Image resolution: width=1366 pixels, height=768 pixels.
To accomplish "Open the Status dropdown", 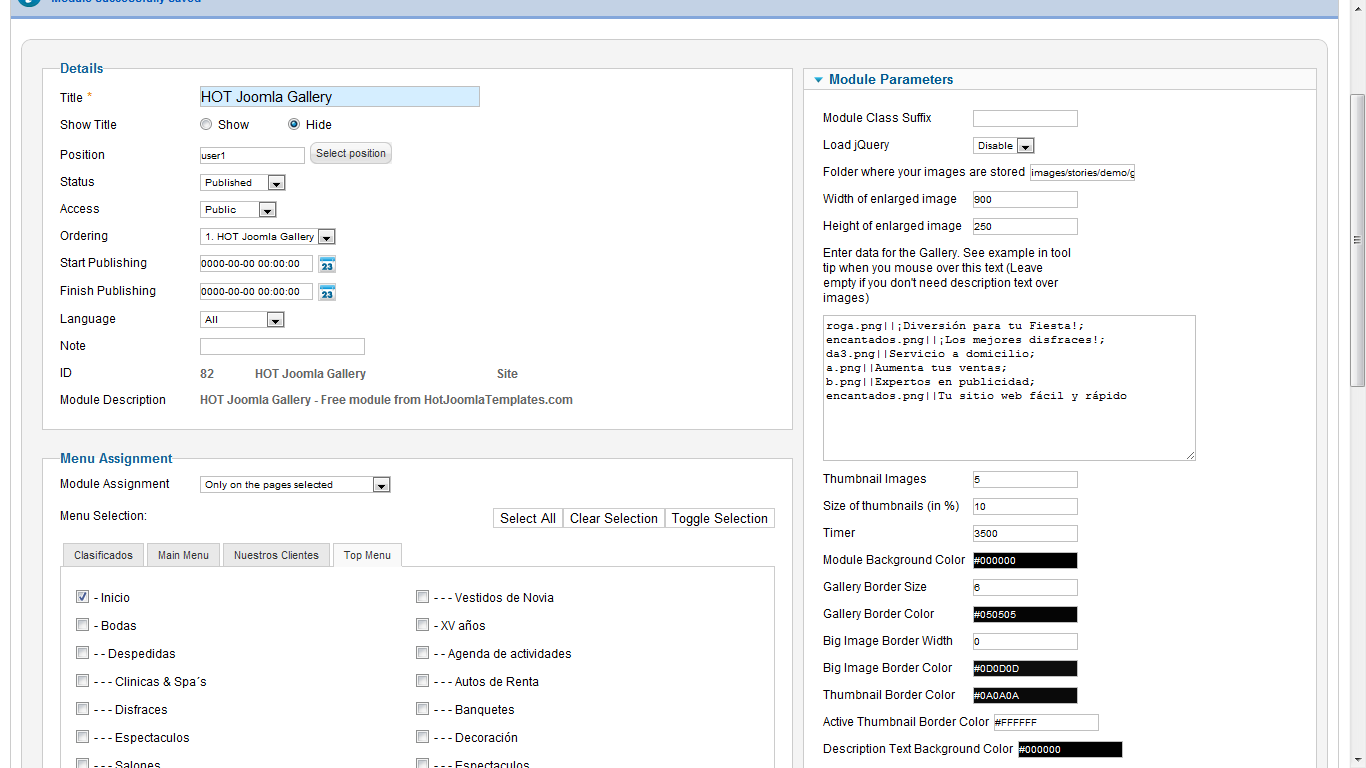I will point(243,183).
